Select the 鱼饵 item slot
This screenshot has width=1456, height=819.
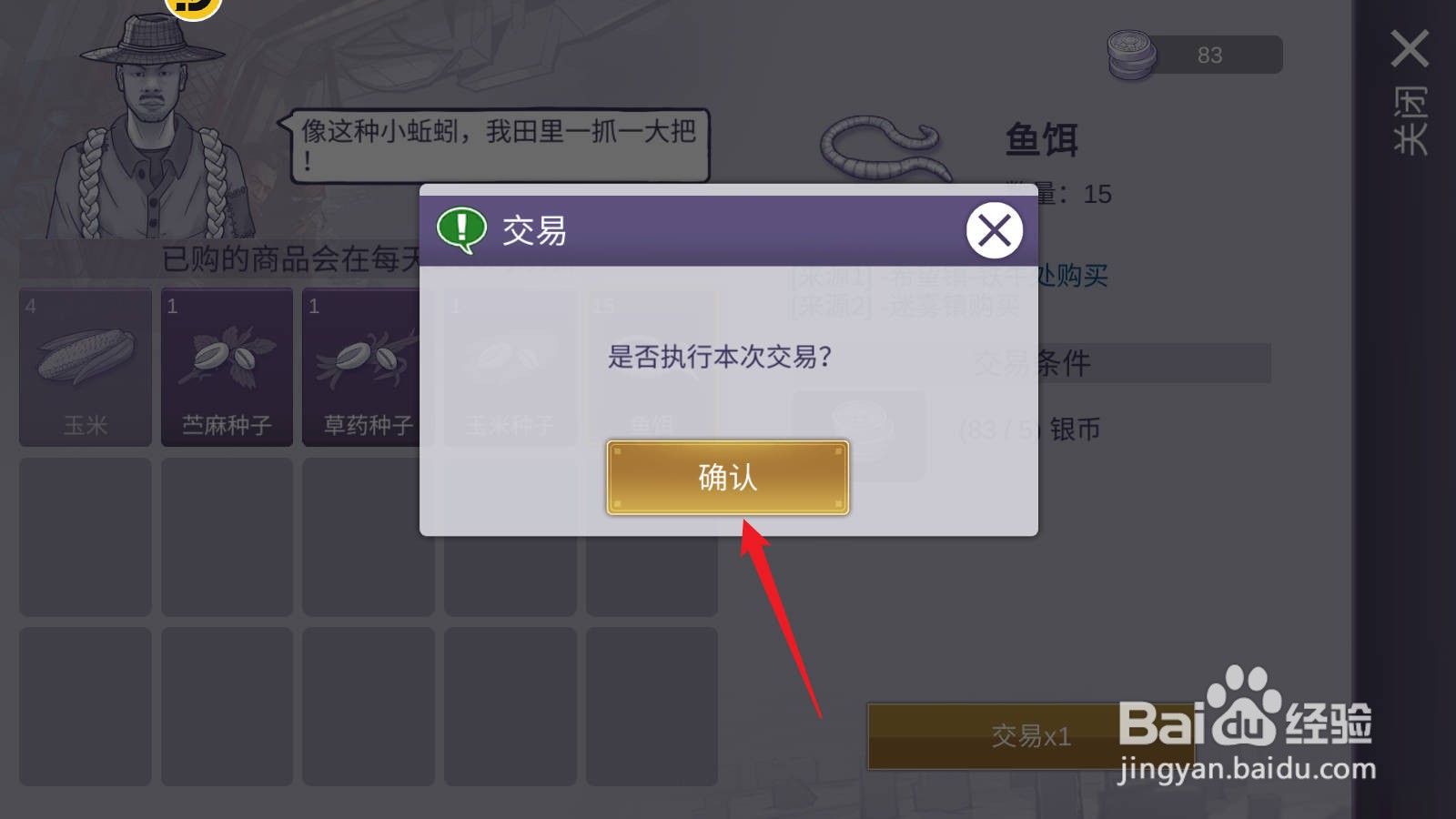coord(652,368)
